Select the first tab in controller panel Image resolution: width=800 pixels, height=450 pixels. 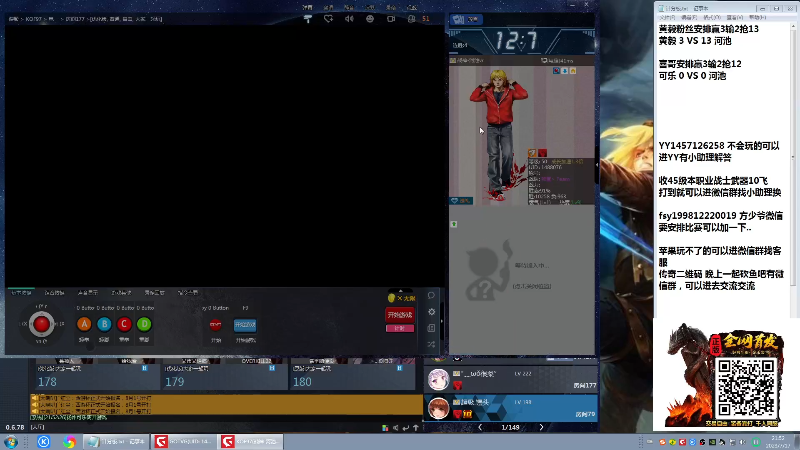[21, 293]
